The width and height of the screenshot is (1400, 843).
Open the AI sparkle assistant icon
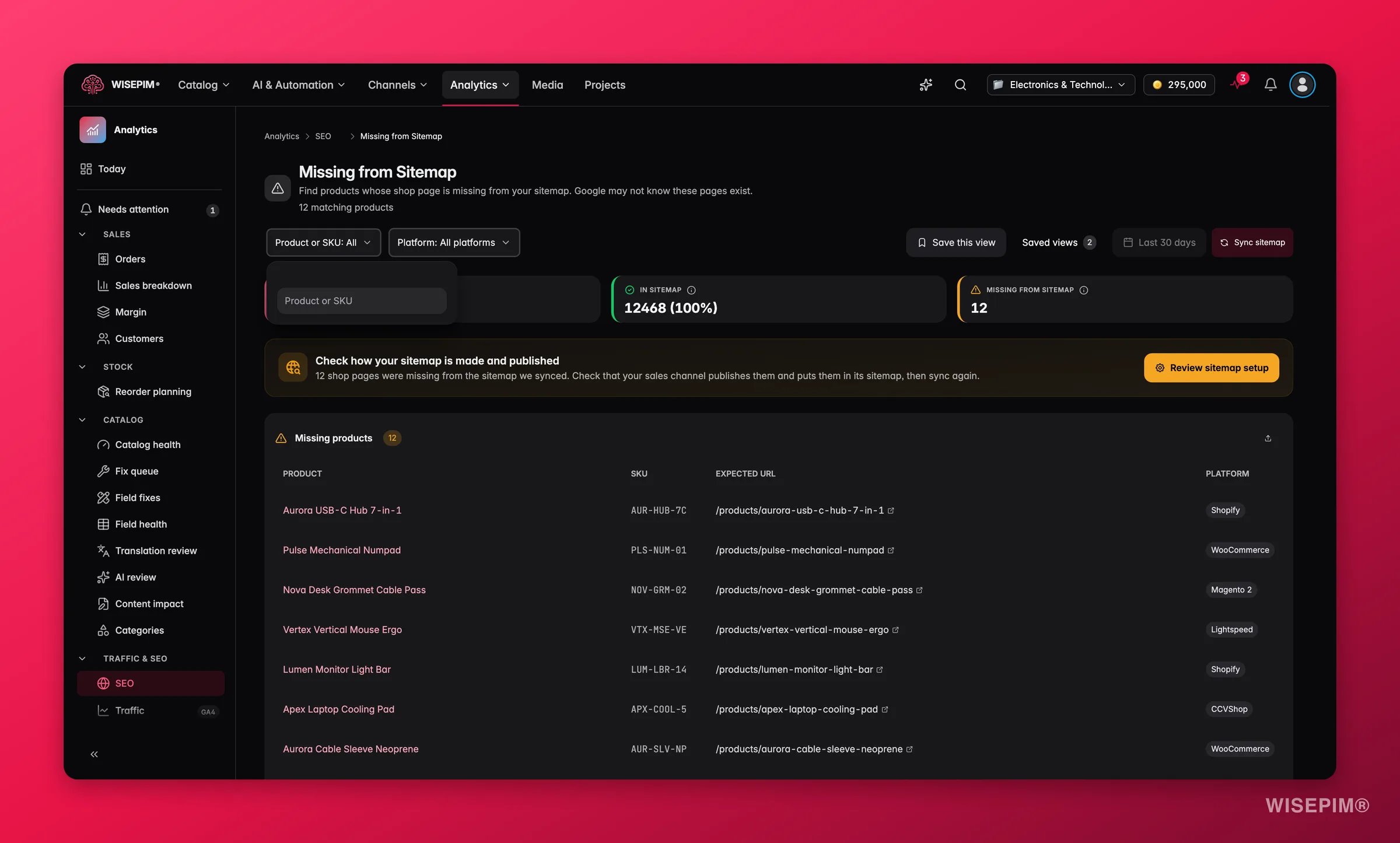(926, 85)
